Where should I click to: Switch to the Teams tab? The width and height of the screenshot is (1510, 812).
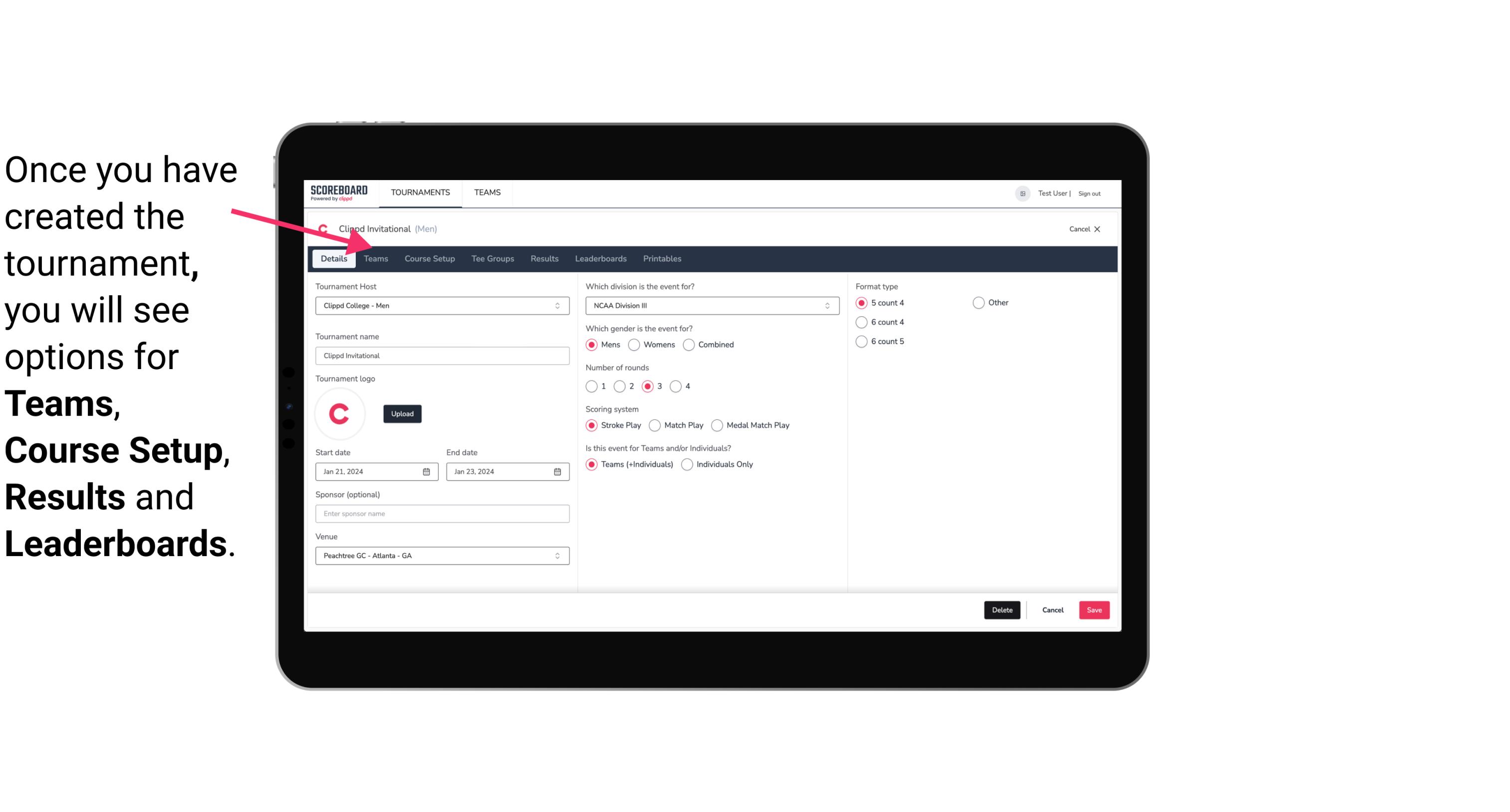pos(375,258)
